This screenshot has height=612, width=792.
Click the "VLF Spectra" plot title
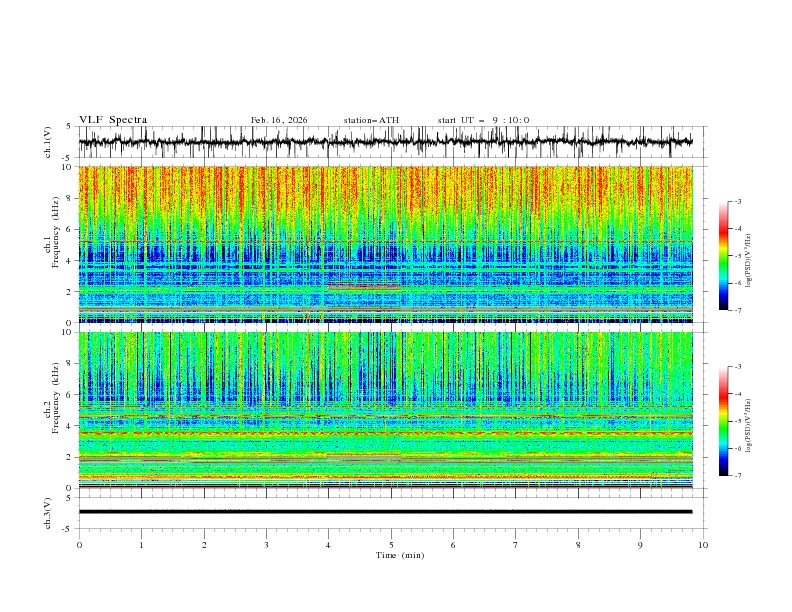(113, 120)
